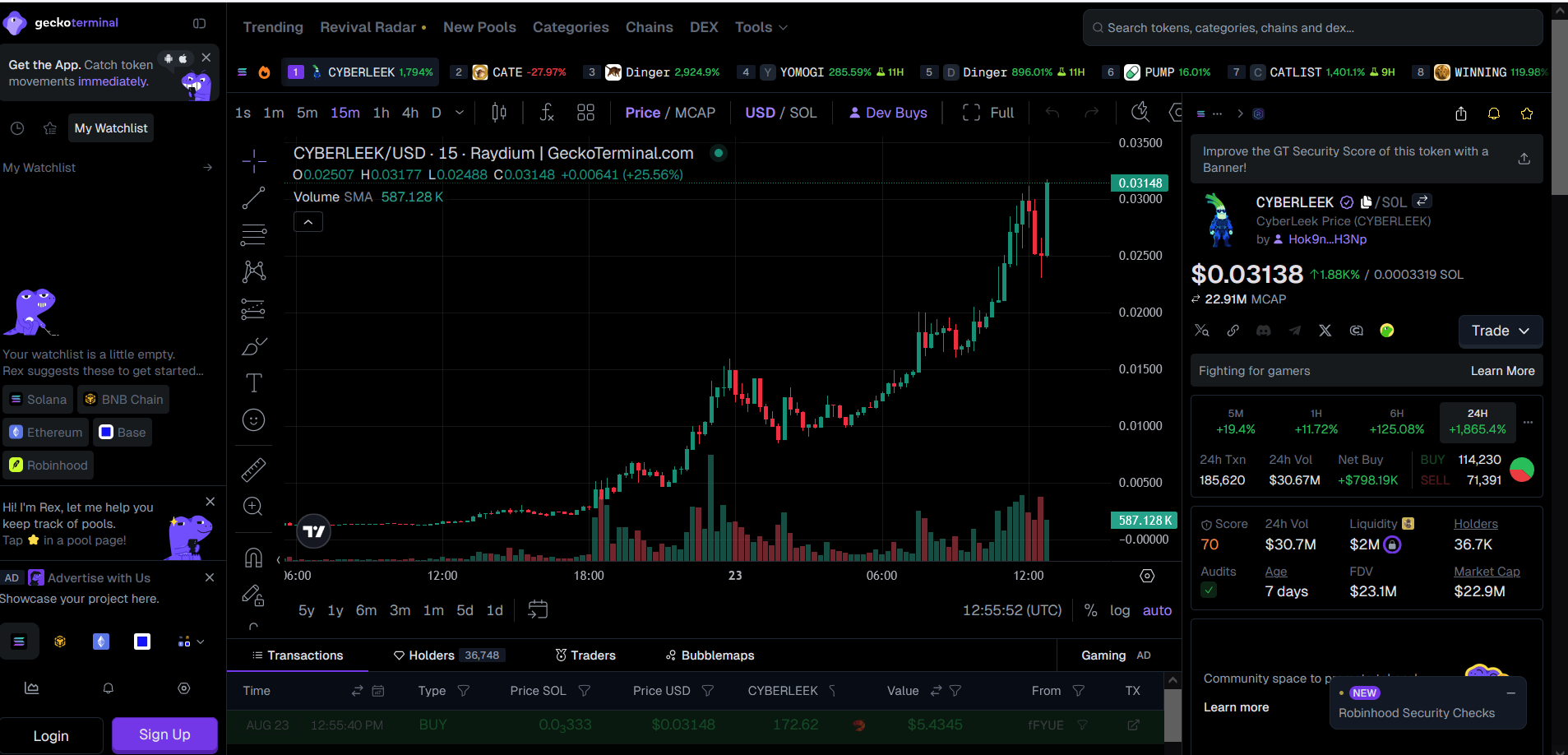Image resolution: width=1568 pixels, height=755 pixels.
Task: Switch to the Traders tab
Action: [585, 655]
